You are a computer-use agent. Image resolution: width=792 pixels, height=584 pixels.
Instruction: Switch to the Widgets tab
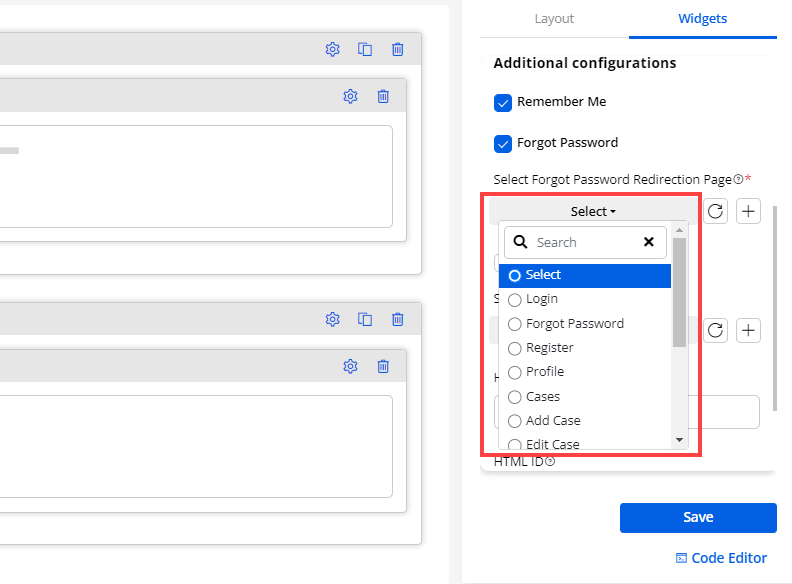coord(702,19)
